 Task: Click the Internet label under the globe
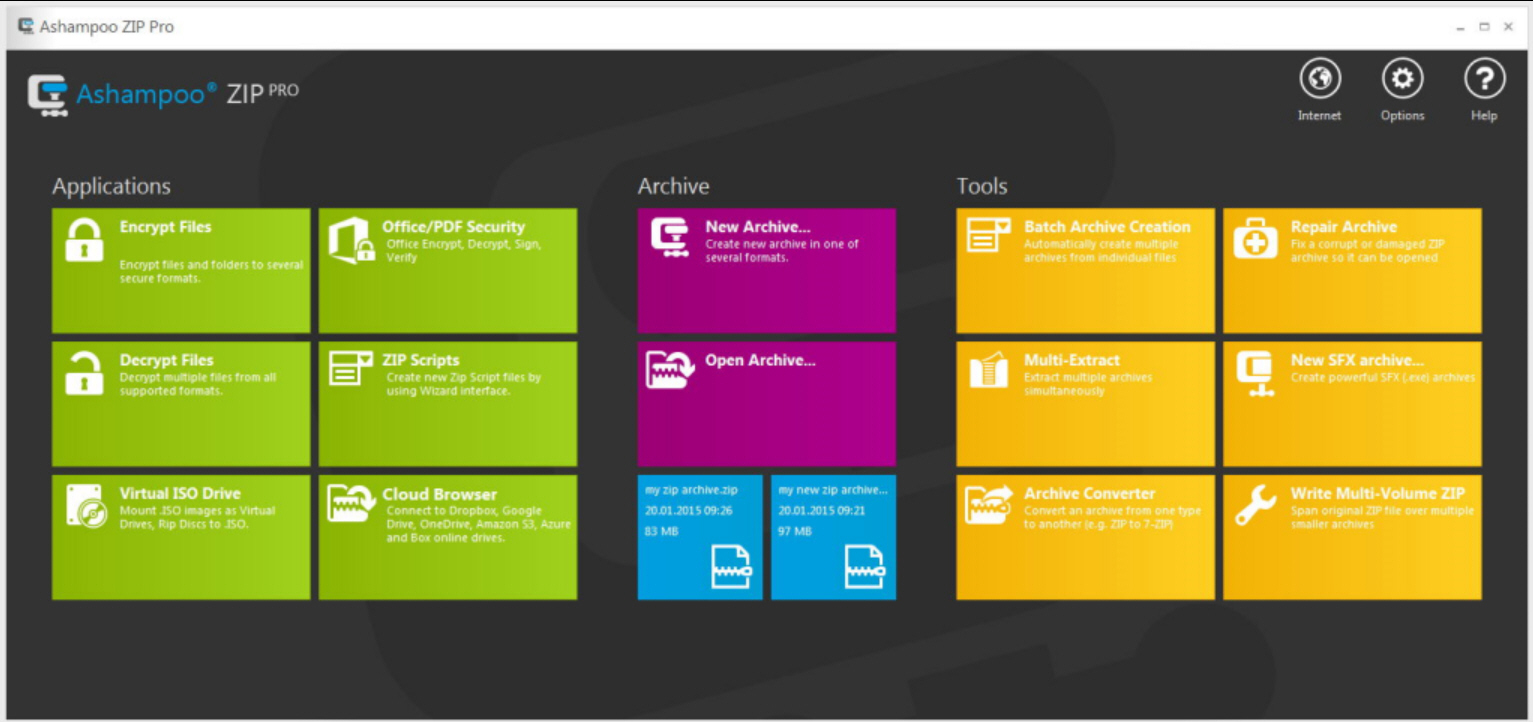(x=1319, y=116)
